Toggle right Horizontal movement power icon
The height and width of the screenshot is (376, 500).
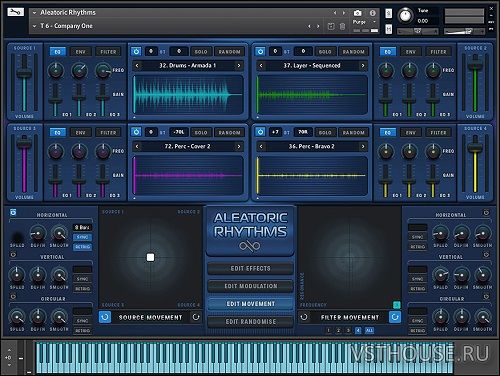click(x=486, y=212)
